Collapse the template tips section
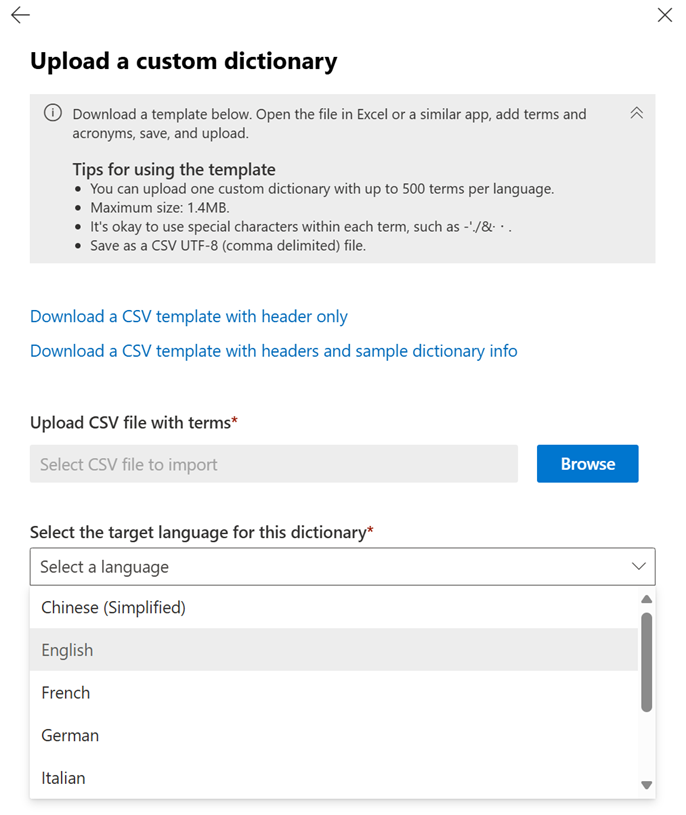686x815 pixels. [636, 113]
